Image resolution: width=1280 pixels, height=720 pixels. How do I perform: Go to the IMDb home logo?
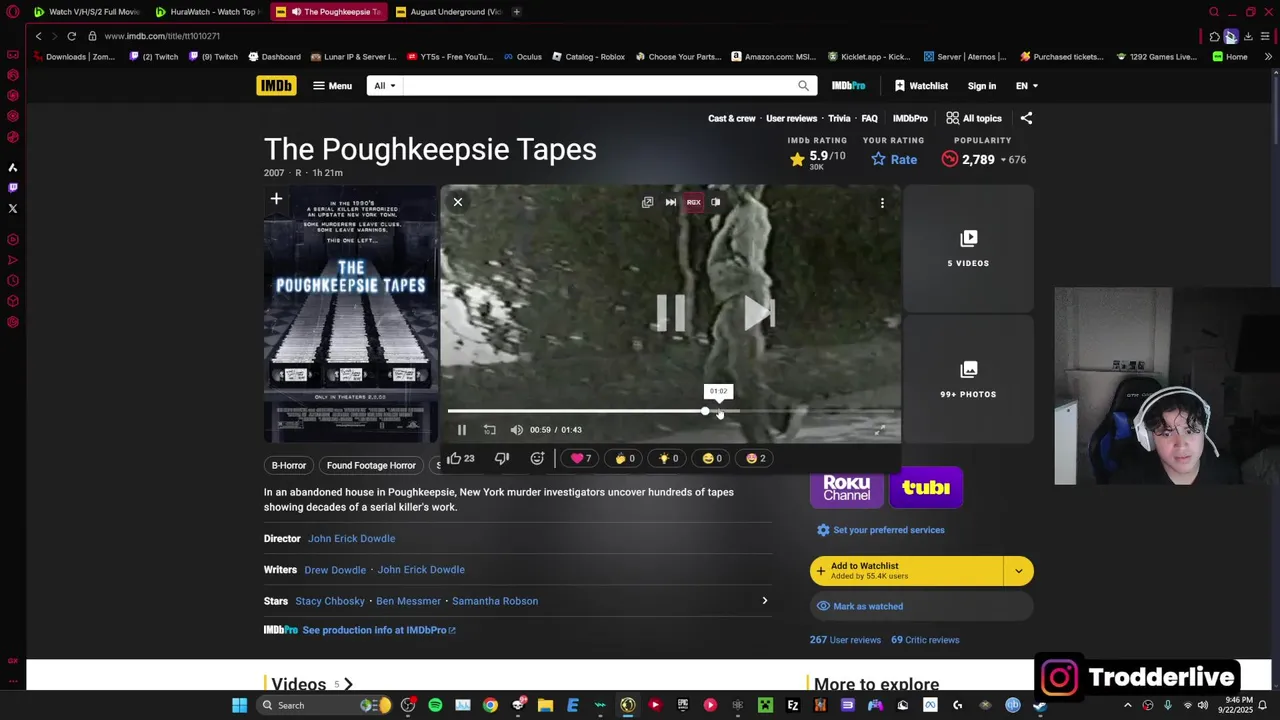276,86
